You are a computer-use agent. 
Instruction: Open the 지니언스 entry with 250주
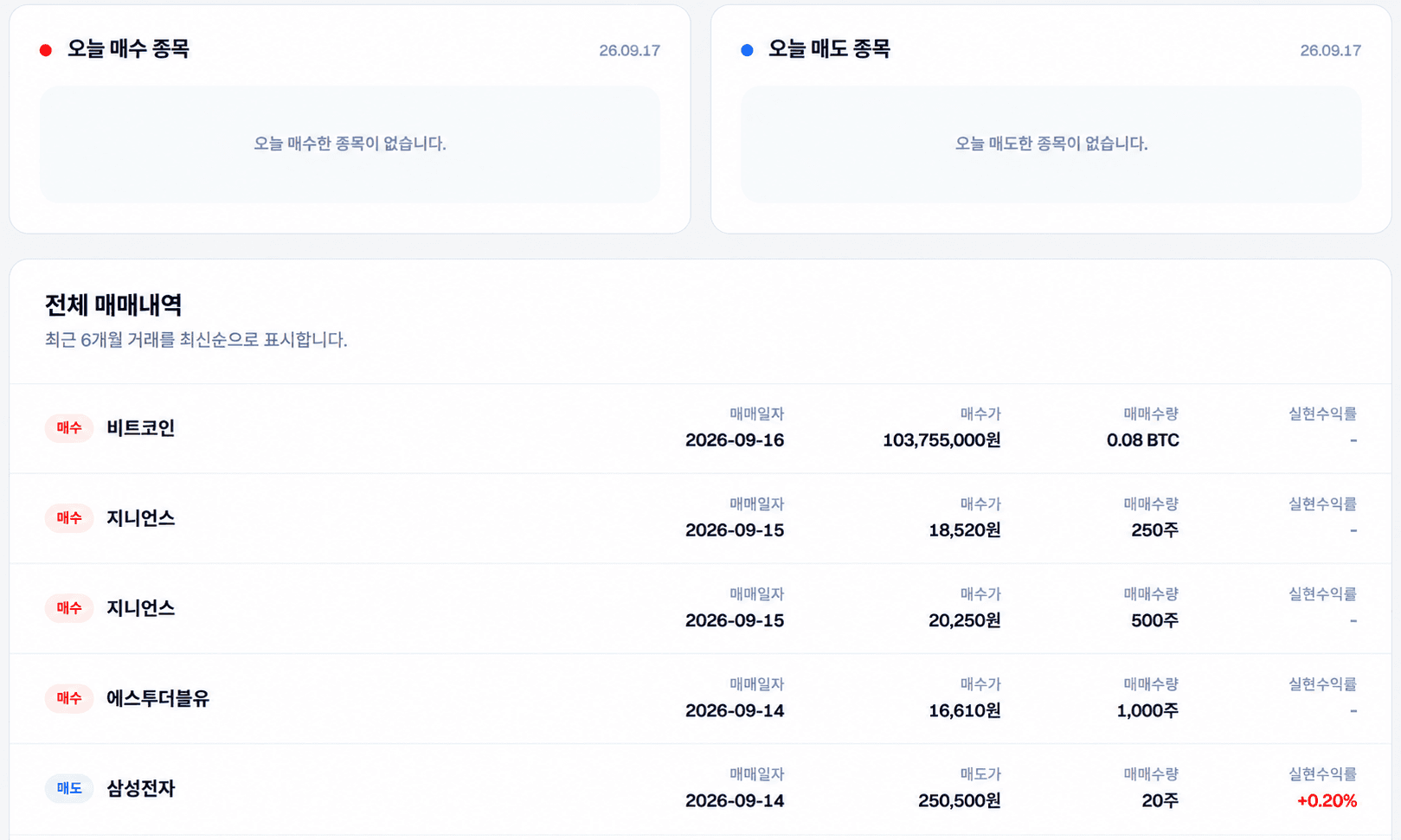(700, 518)
